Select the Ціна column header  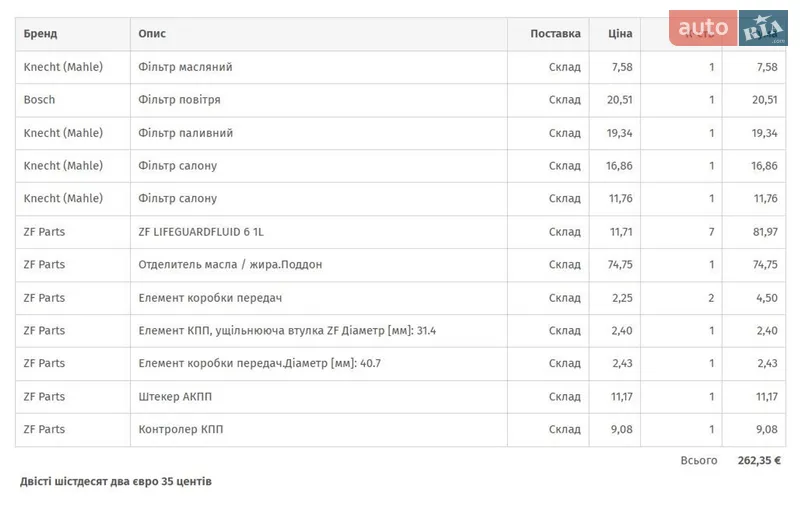(x=620, y=34)
